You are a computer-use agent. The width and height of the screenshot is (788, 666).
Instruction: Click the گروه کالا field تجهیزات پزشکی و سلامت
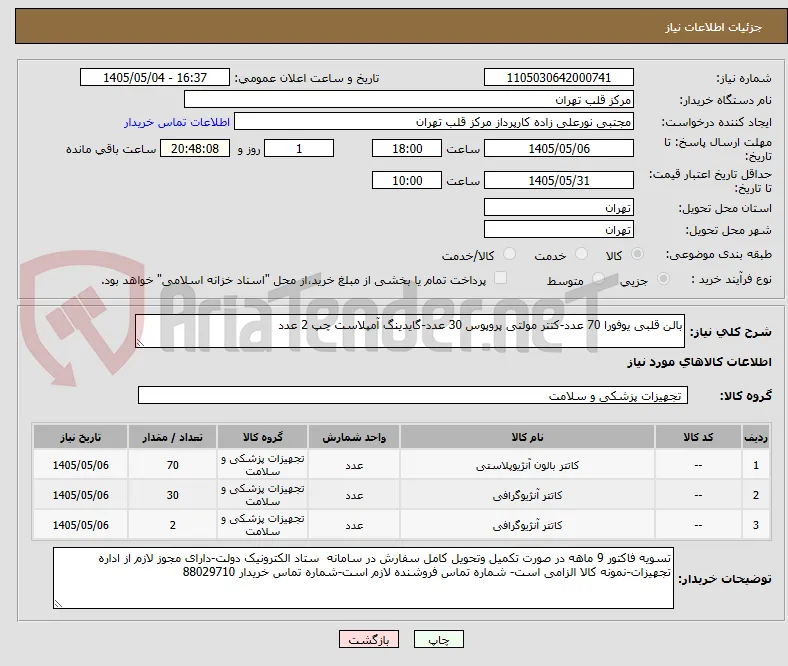click(x=413, y=396)
